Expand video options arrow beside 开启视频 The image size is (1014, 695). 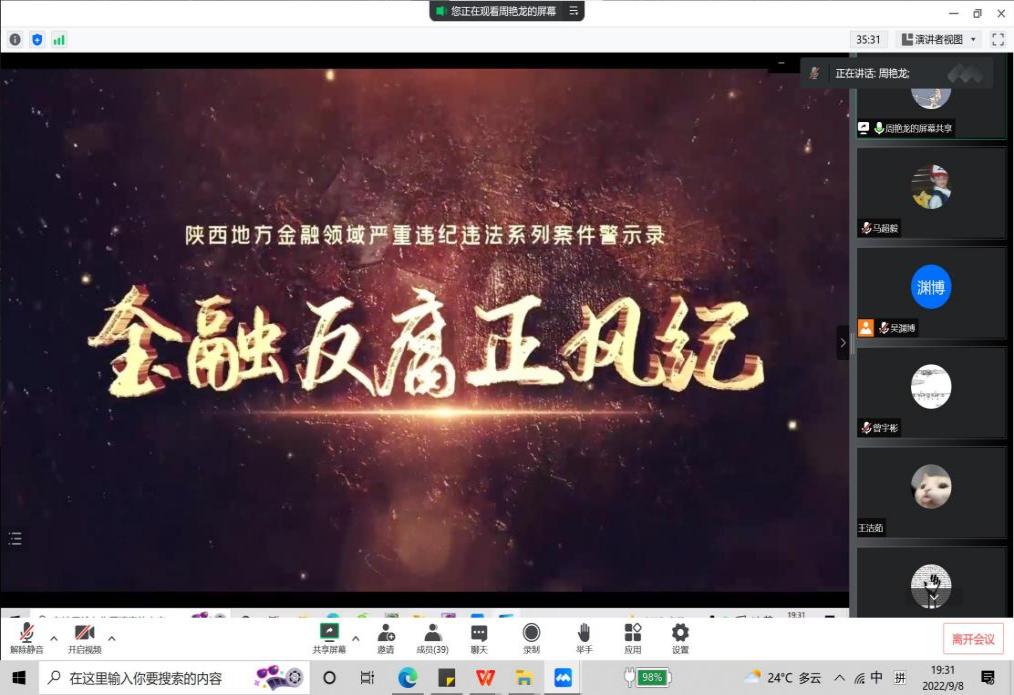tap(111, 638)
